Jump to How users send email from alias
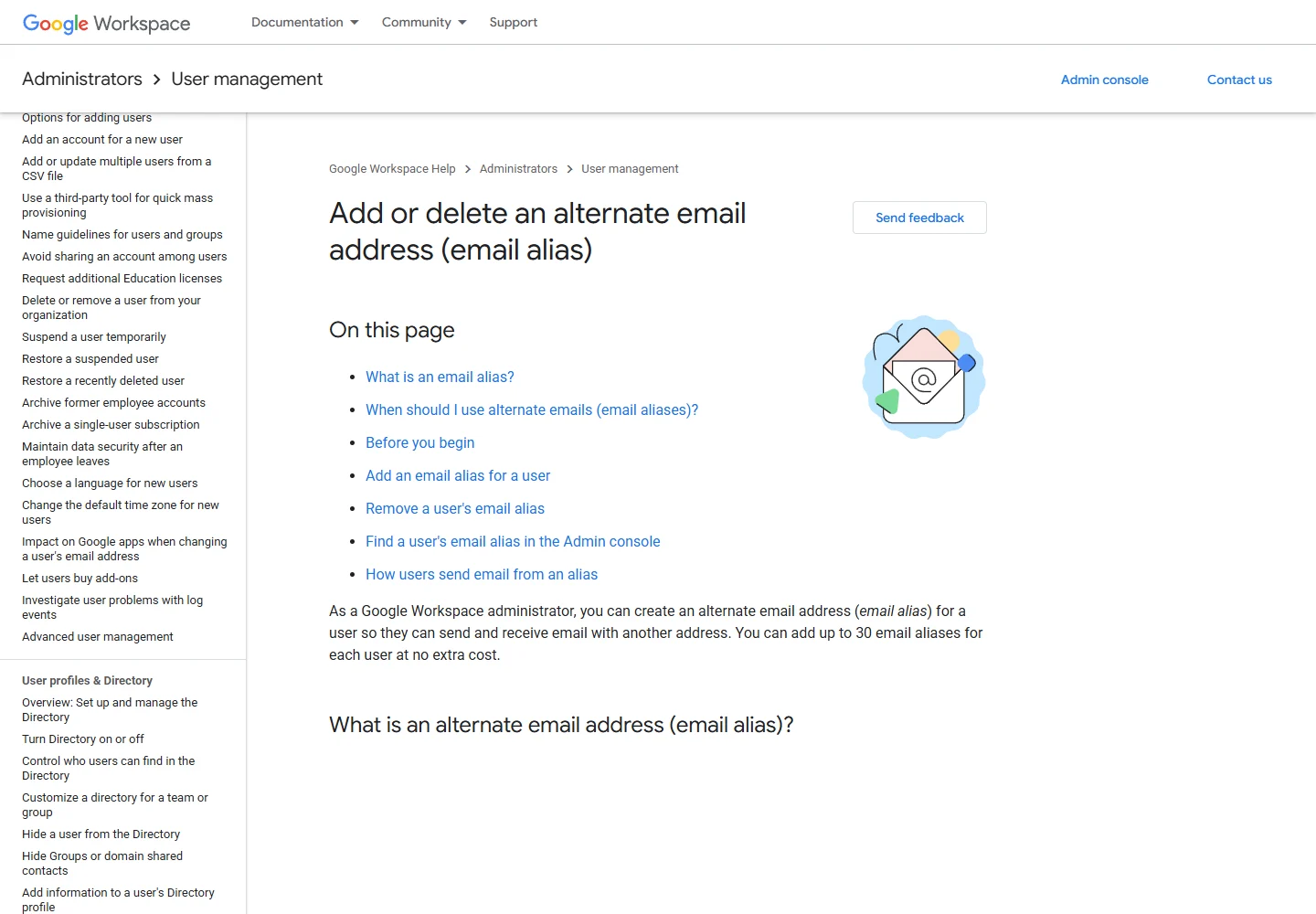The width and height of the screenshot is (1316, 914). (482, 574)
